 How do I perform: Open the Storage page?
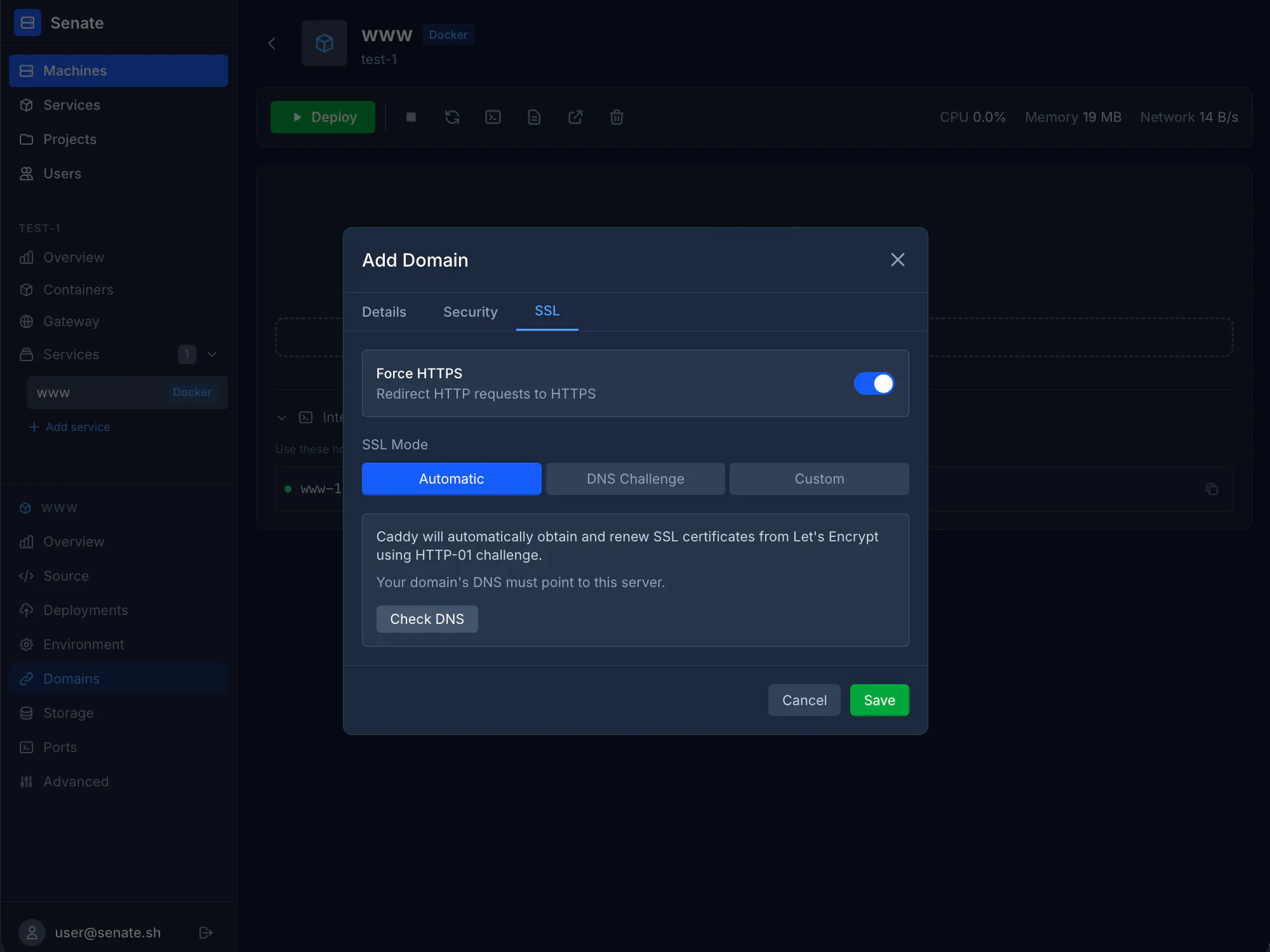pos(118,713)
